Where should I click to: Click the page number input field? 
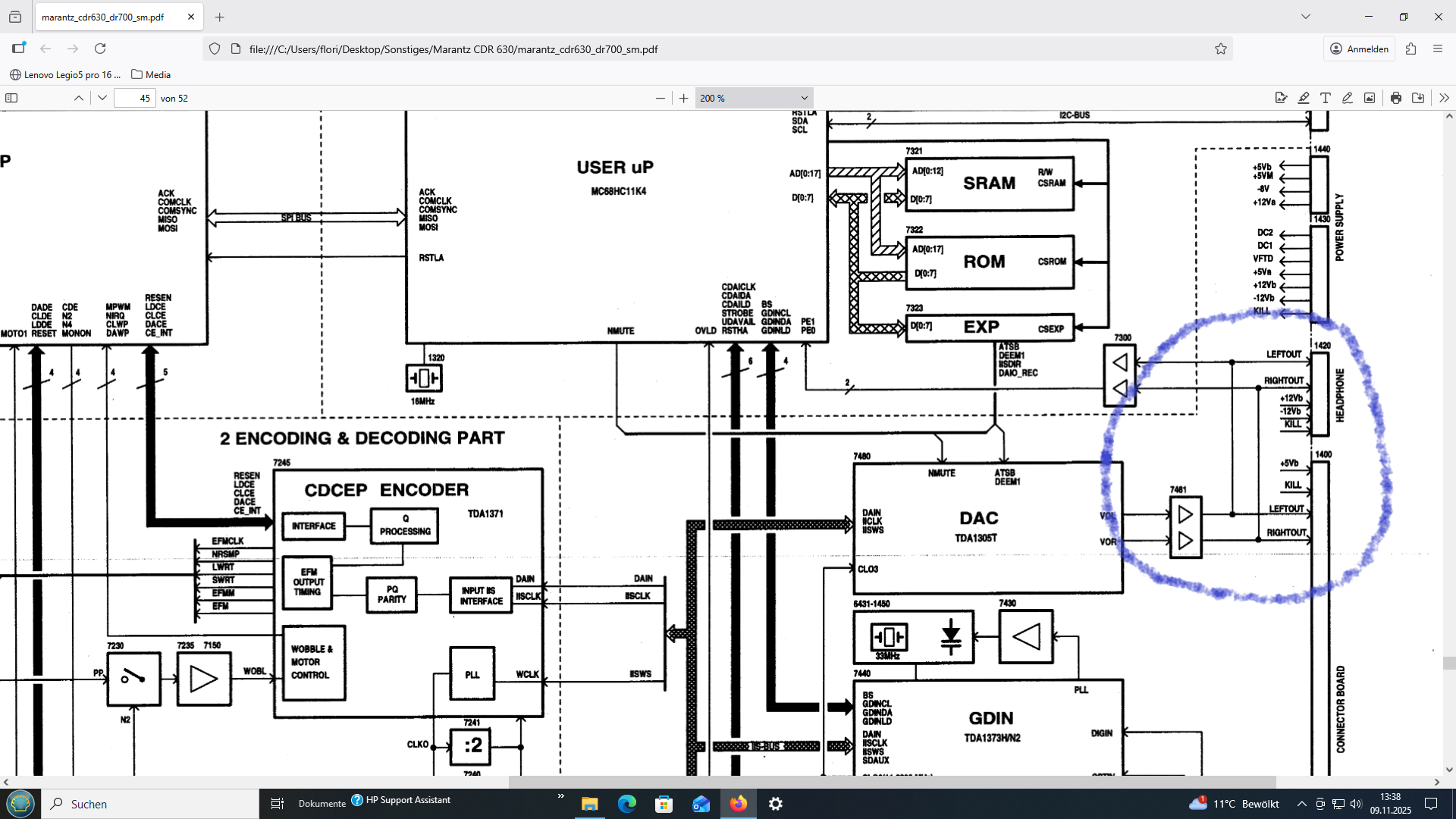pos(135,98)
